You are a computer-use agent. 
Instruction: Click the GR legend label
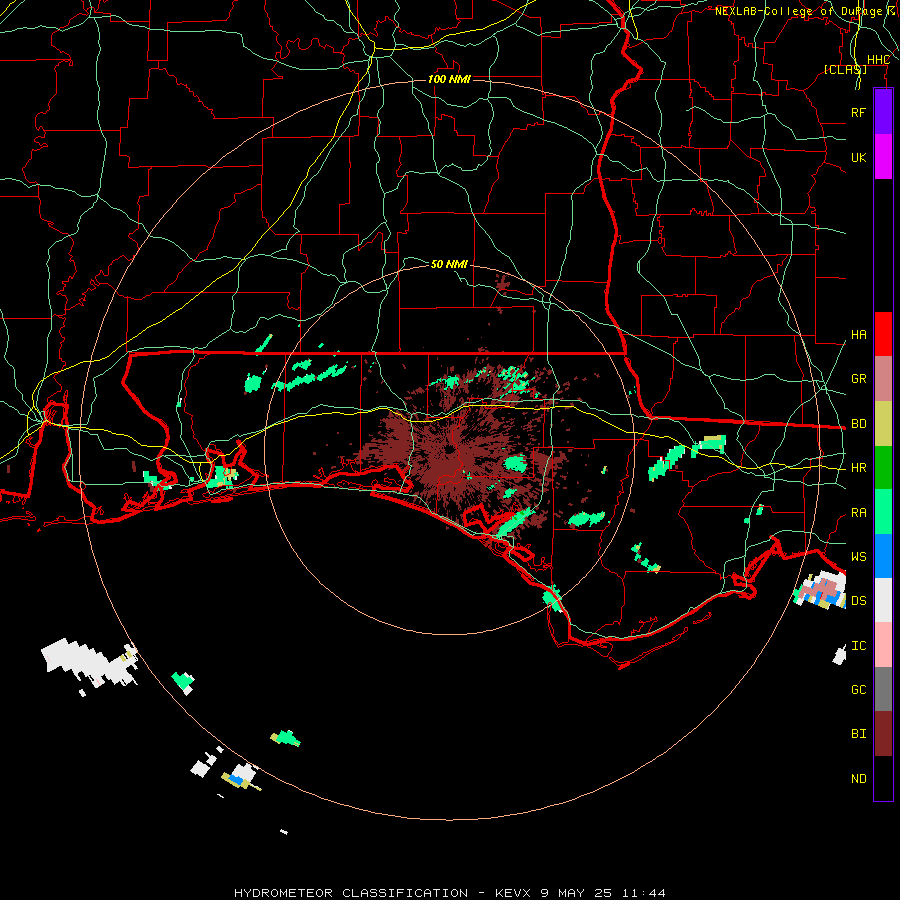(858, 379)
